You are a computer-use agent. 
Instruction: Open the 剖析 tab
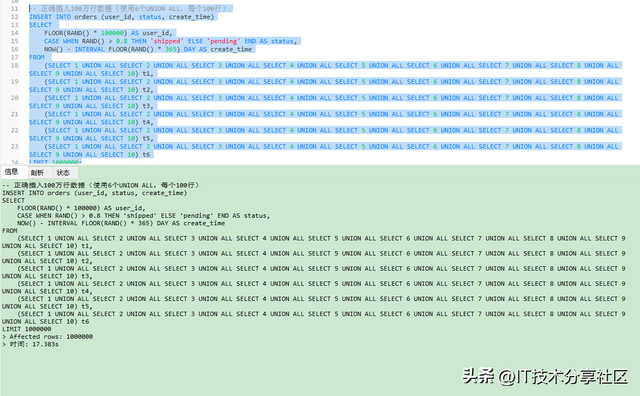coord(37,173)
